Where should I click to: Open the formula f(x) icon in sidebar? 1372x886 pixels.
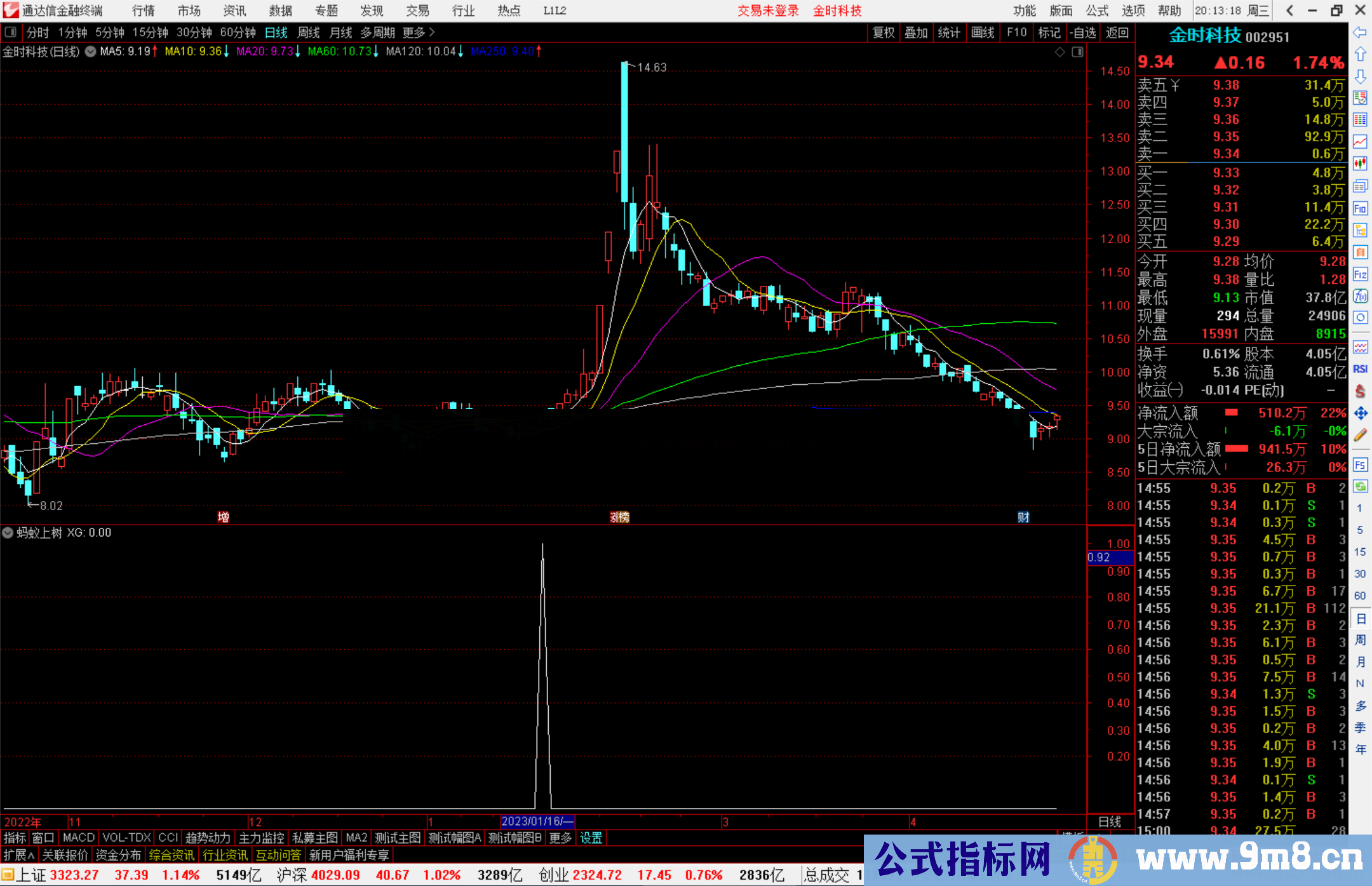[1360, 296]
